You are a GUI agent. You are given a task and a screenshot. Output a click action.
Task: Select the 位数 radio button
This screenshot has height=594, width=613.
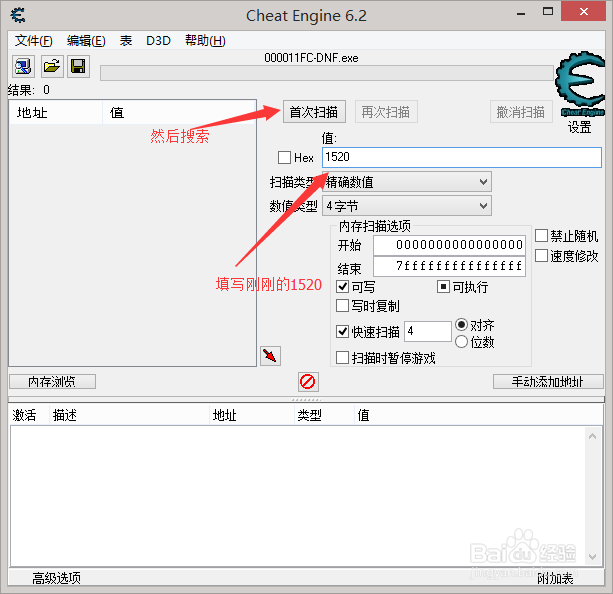[x=462, y=342]
